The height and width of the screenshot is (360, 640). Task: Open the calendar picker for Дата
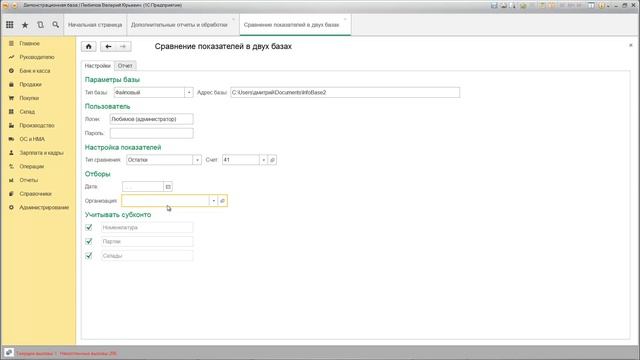[168, 187]
